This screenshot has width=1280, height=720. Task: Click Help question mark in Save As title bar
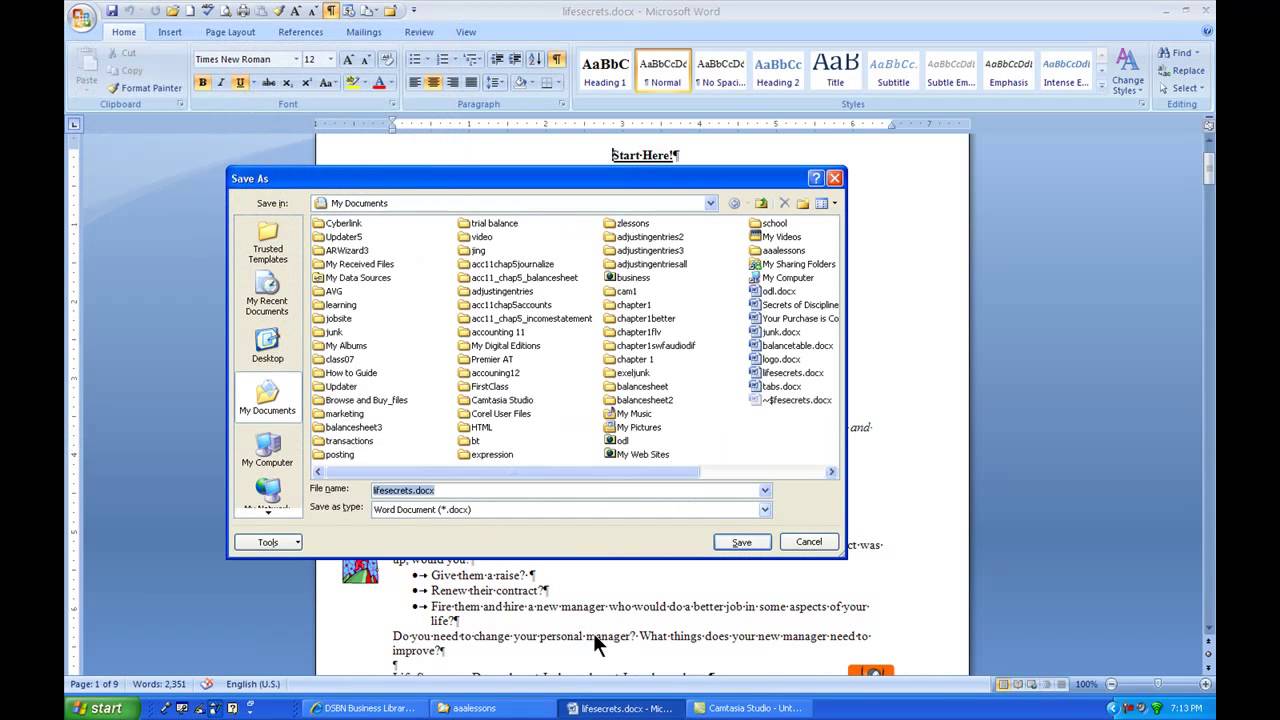coord(815,178)
